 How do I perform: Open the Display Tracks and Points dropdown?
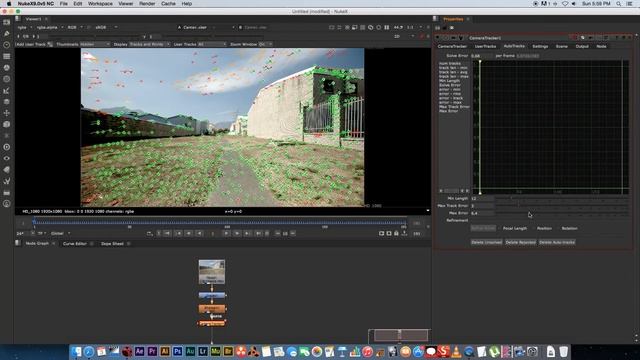coord(149,44)
